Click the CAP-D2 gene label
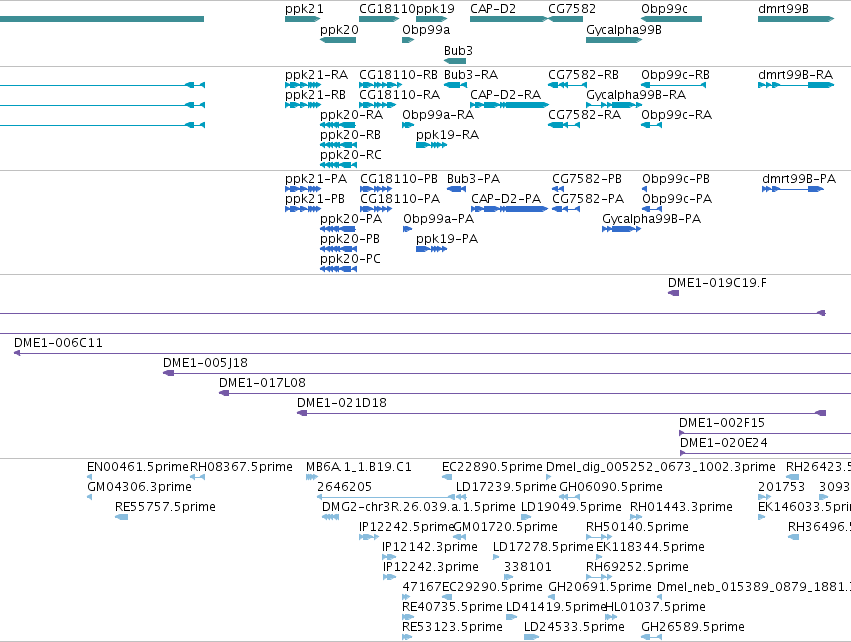Image resolution: width=851 pixels, height=642 pixels. click(x=493, y=9)
